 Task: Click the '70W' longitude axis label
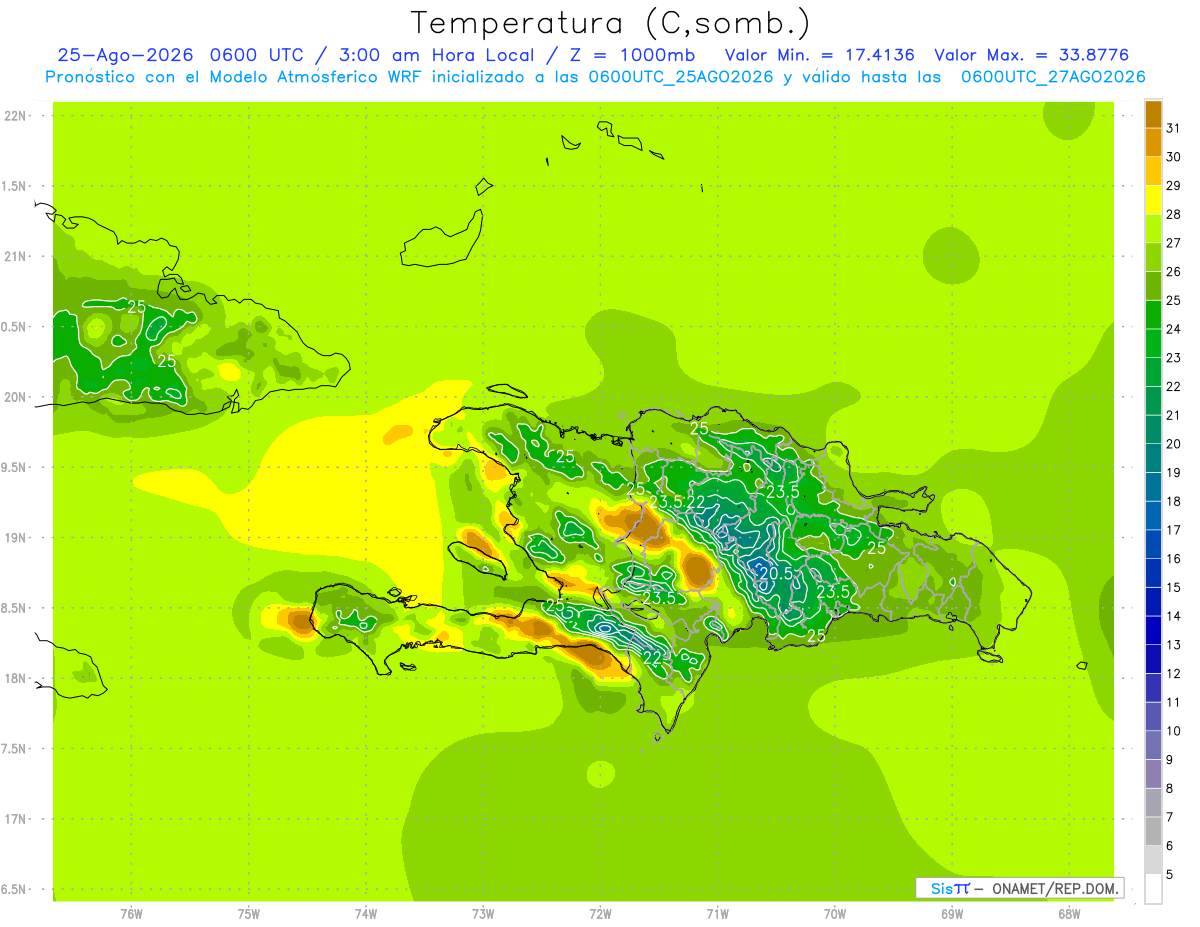pos(835,914)
